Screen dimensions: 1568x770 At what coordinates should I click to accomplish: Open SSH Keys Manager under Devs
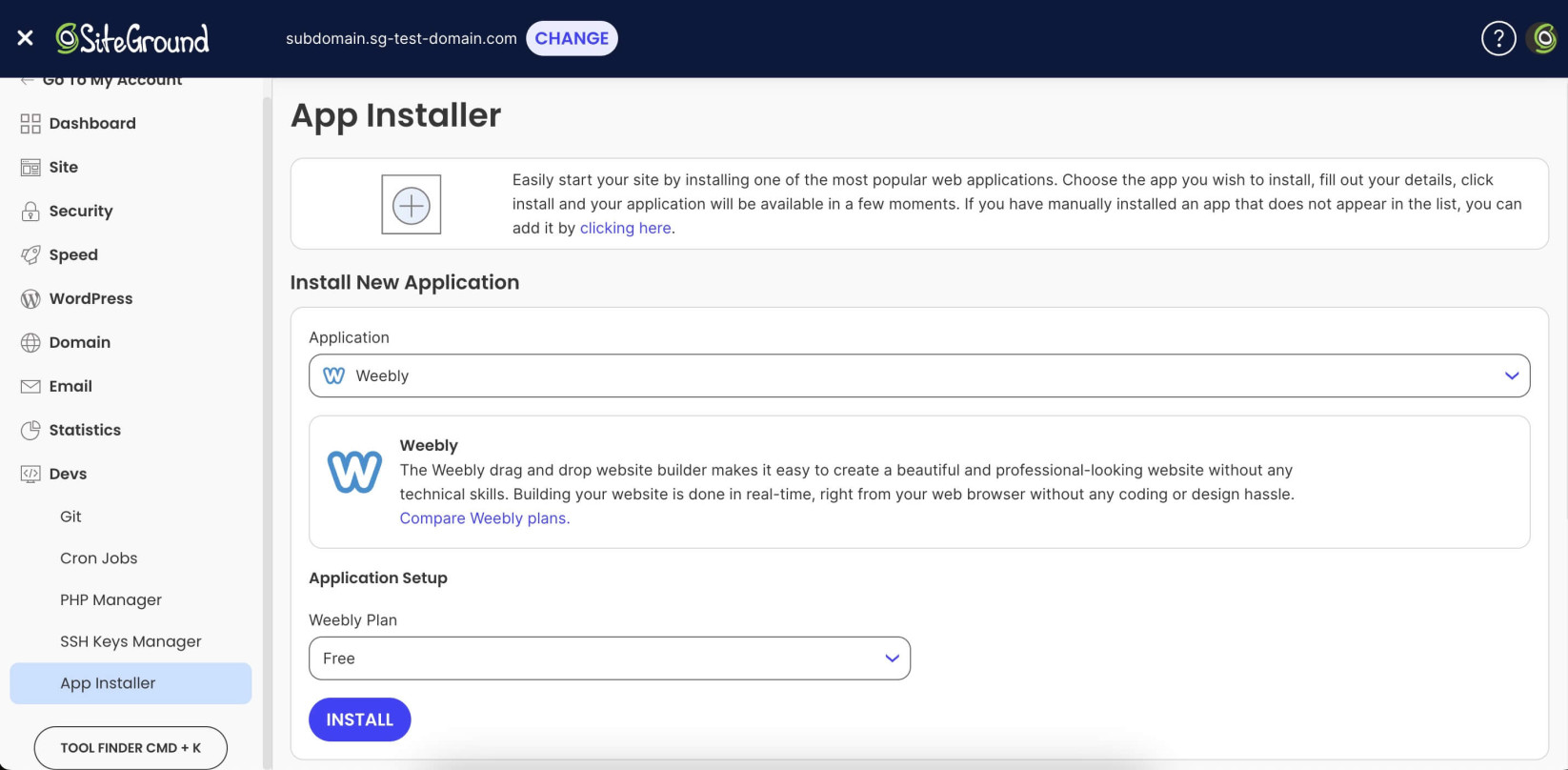131,642
